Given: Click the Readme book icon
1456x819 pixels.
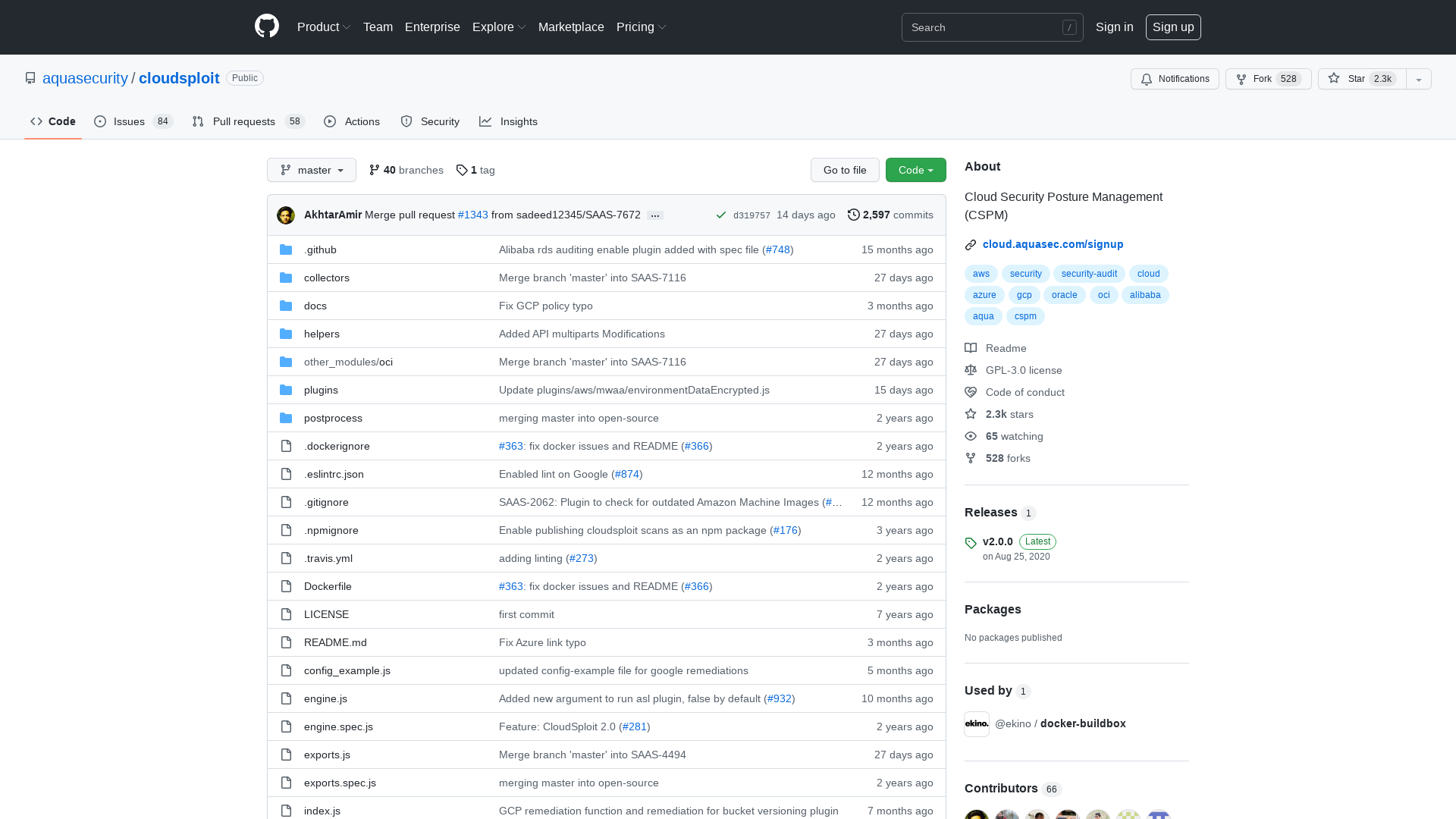Looking at the screenshot, I should coord(971,348).
